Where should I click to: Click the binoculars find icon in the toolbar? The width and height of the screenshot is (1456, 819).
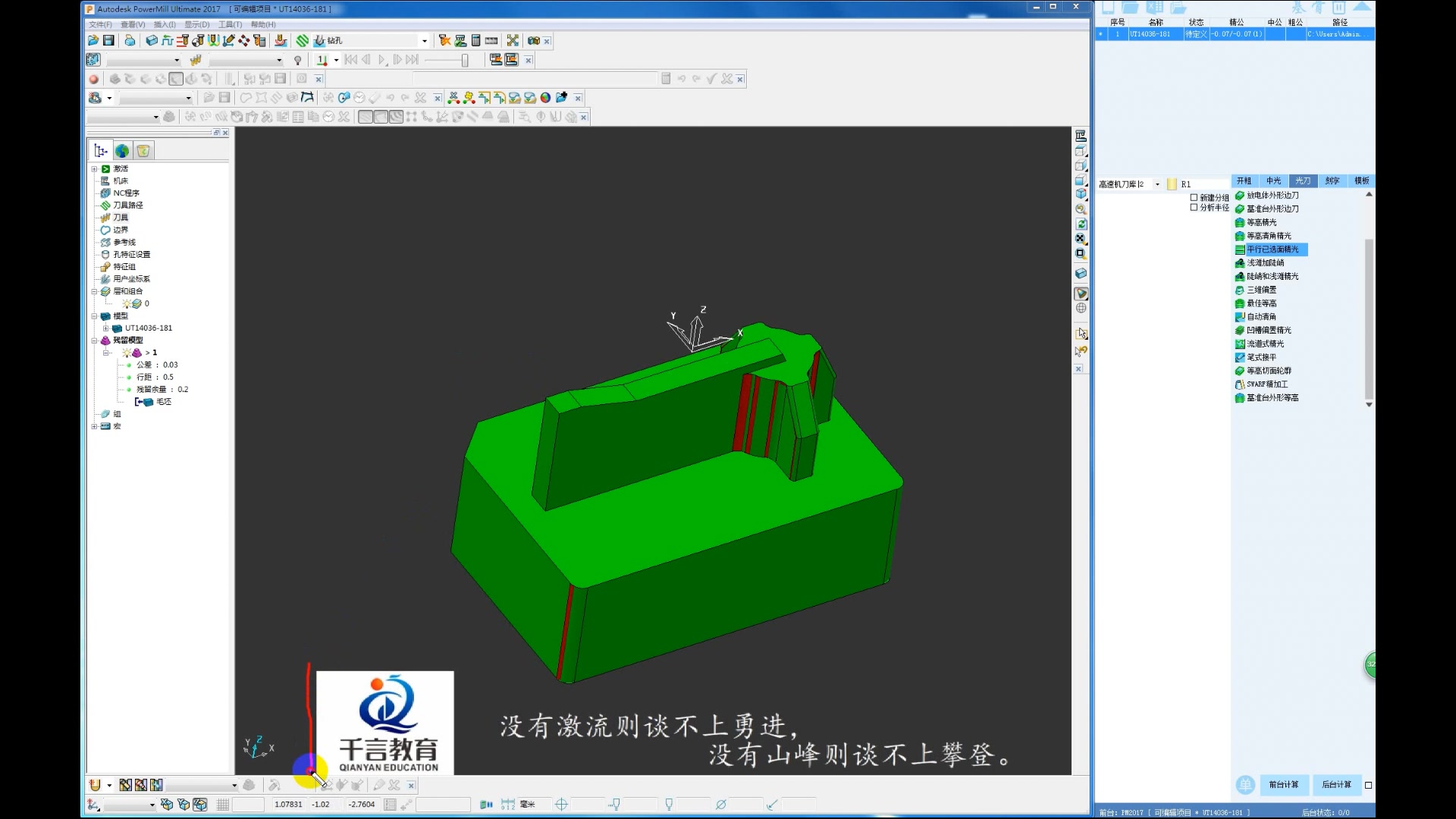coord(534,40)
